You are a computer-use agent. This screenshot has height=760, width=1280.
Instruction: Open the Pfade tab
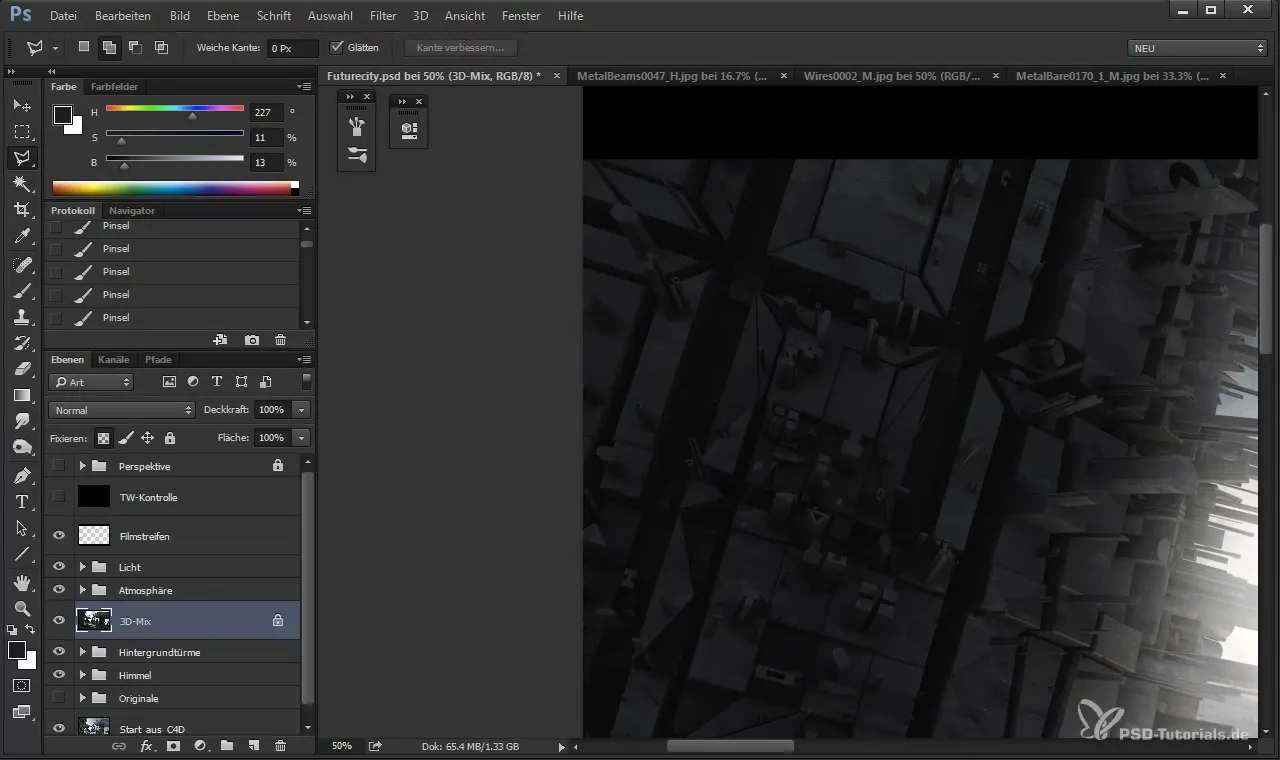coord(158,360)
